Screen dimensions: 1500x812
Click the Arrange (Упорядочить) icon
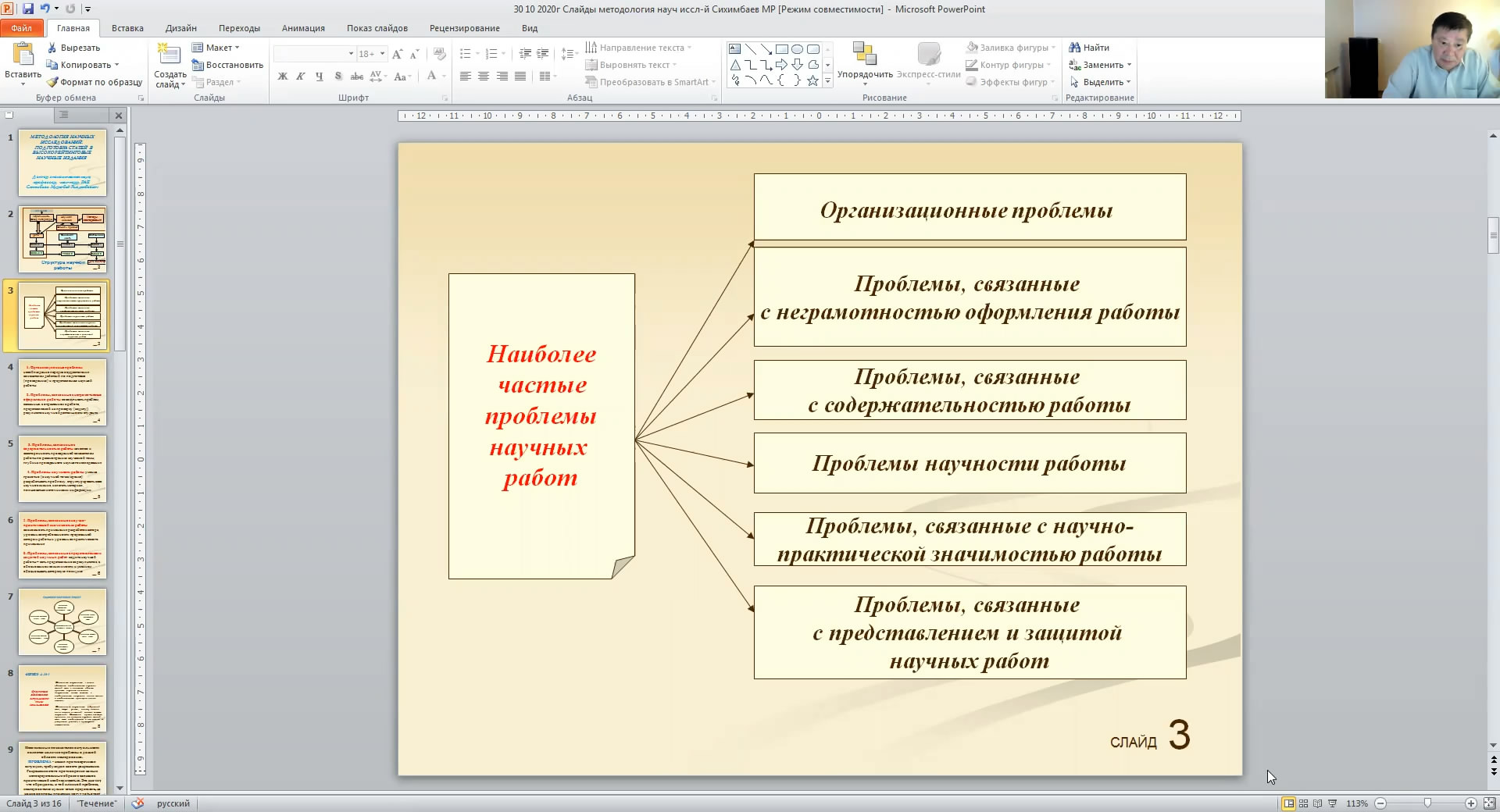click(x=864, y=54)
